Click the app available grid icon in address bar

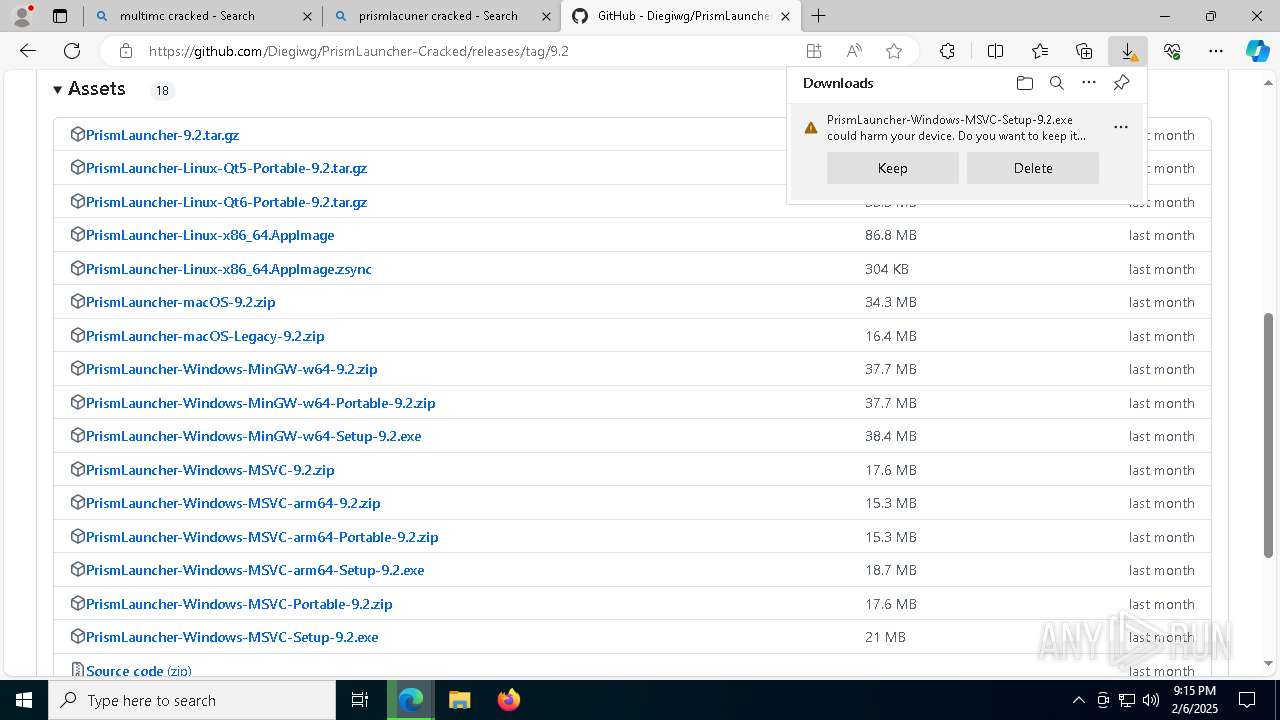[814, 51]
